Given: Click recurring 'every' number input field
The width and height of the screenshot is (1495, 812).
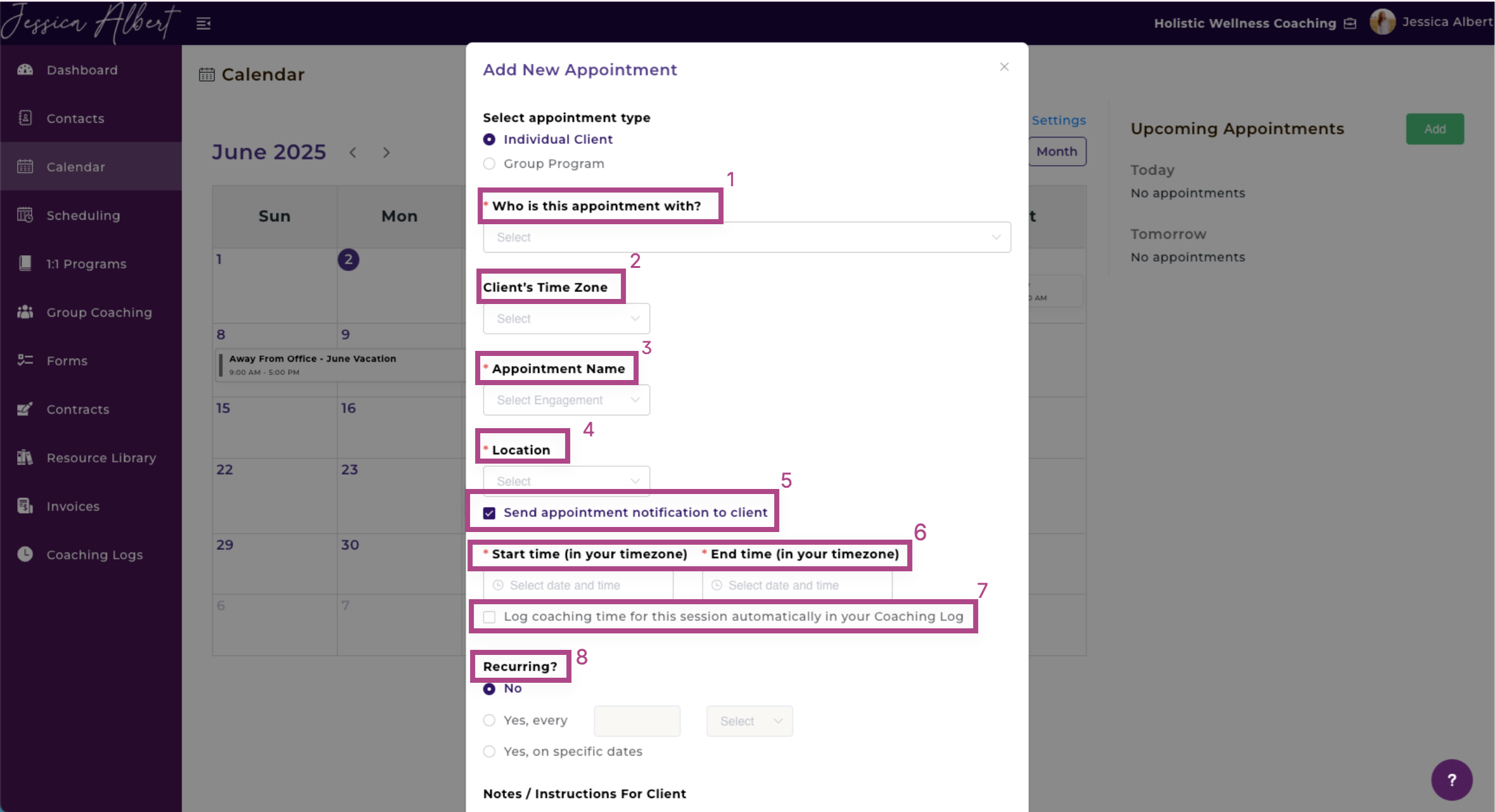Looking at the screenshot, I should coord(637,721).
